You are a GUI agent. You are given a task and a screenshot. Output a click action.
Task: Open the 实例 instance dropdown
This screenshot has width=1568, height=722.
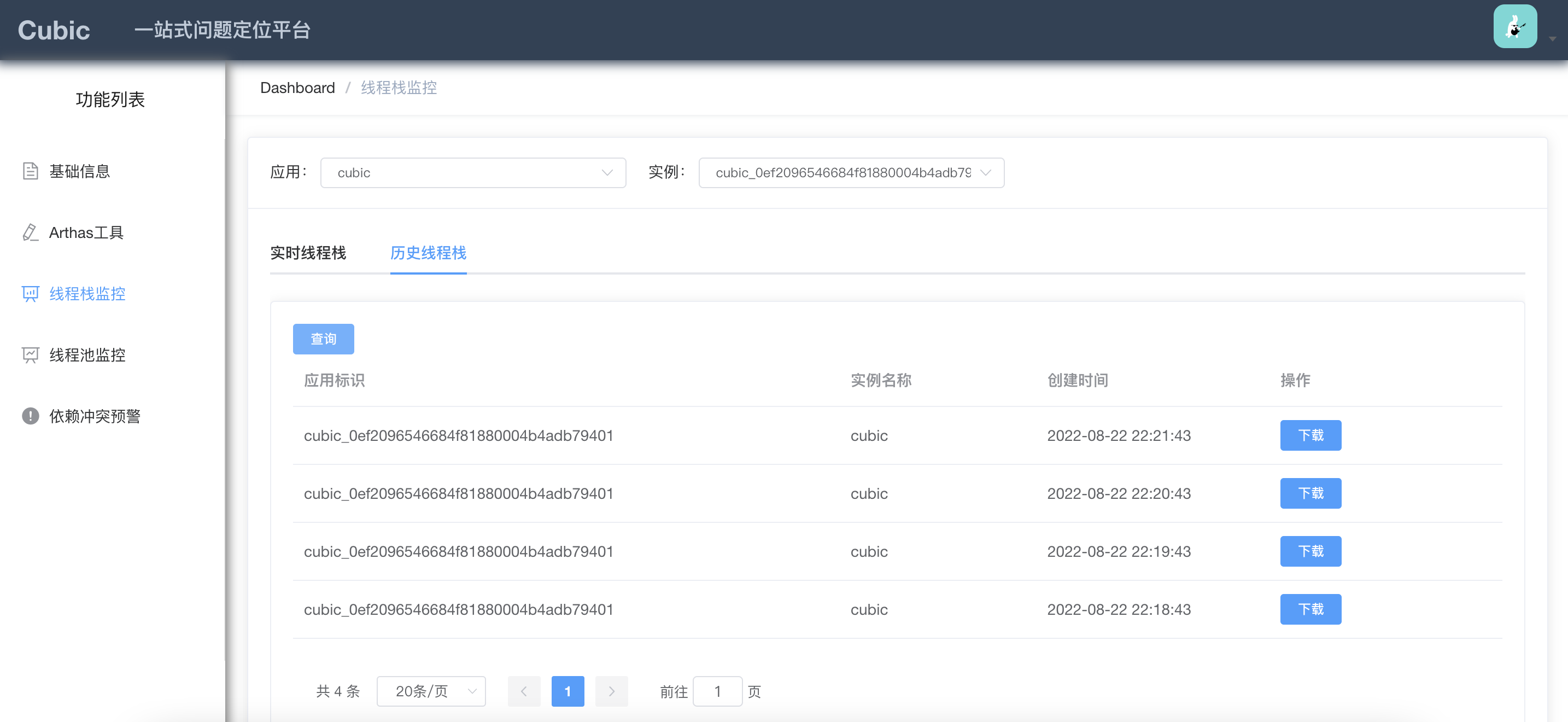point(851,173)
